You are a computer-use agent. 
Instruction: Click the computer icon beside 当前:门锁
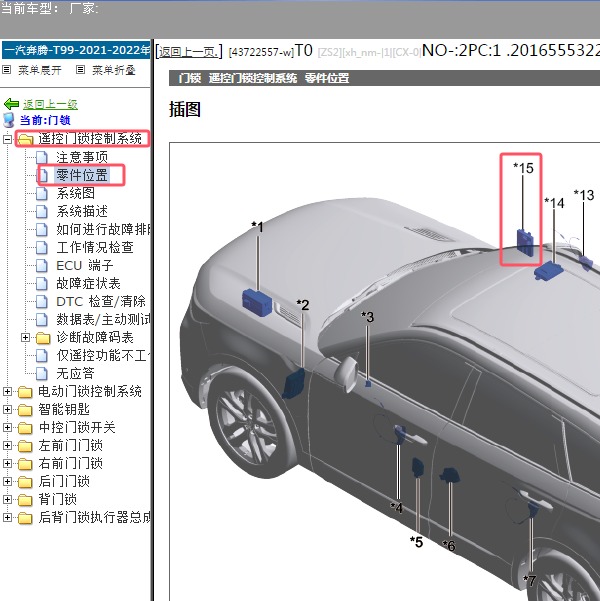8,120
